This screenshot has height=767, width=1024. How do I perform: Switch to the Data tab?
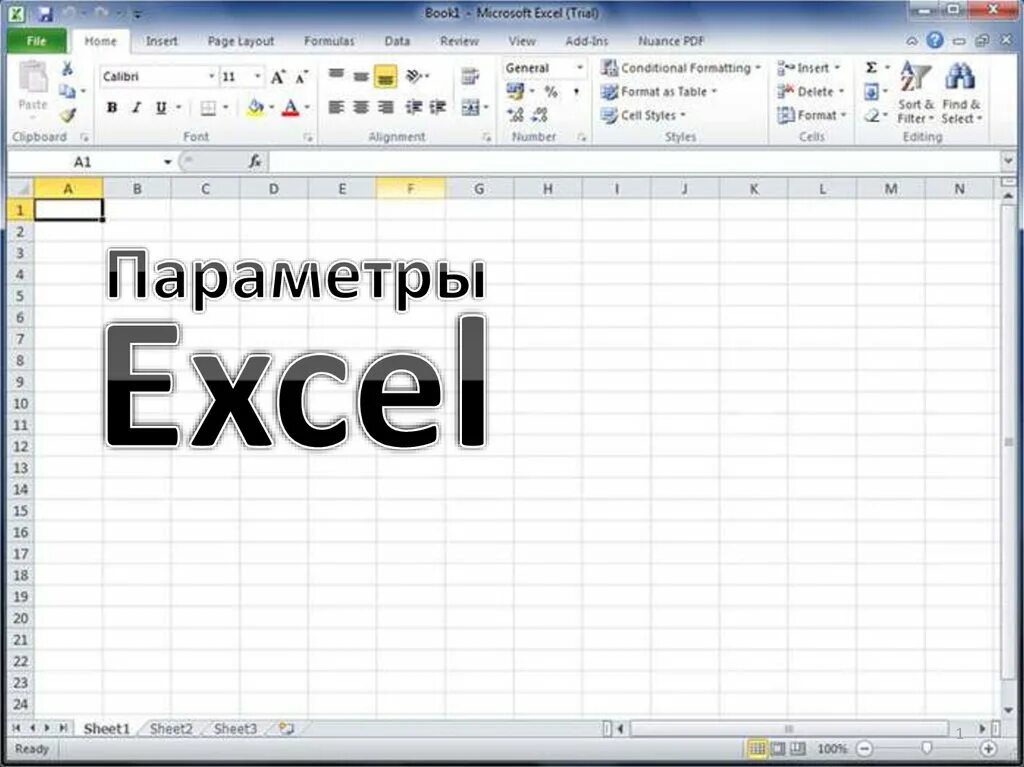coord(397,41)
